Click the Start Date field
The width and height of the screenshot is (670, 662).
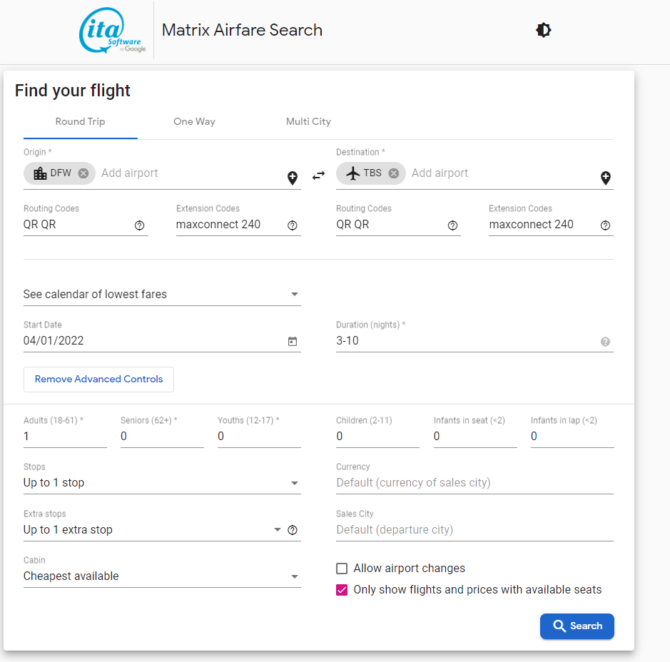pyautogui.click(x=154, y=341)
